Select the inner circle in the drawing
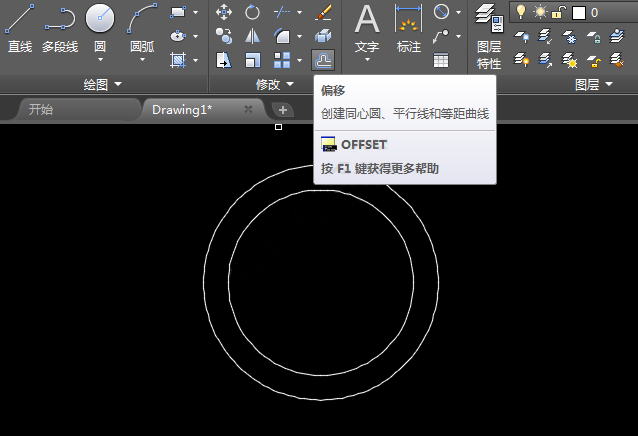 229,283
